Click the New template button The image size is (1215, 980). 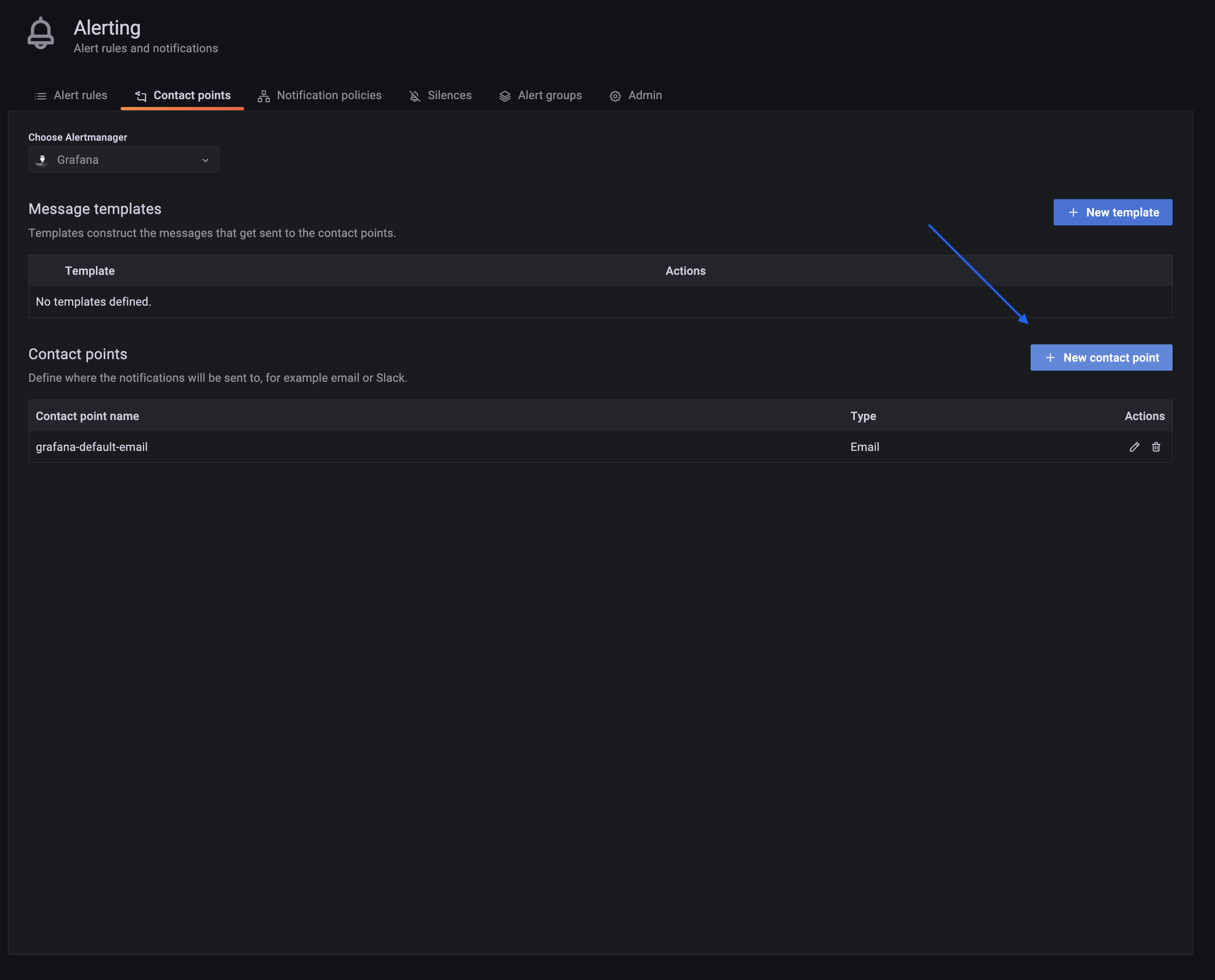pyautogui.click(x=1112, y=212)
